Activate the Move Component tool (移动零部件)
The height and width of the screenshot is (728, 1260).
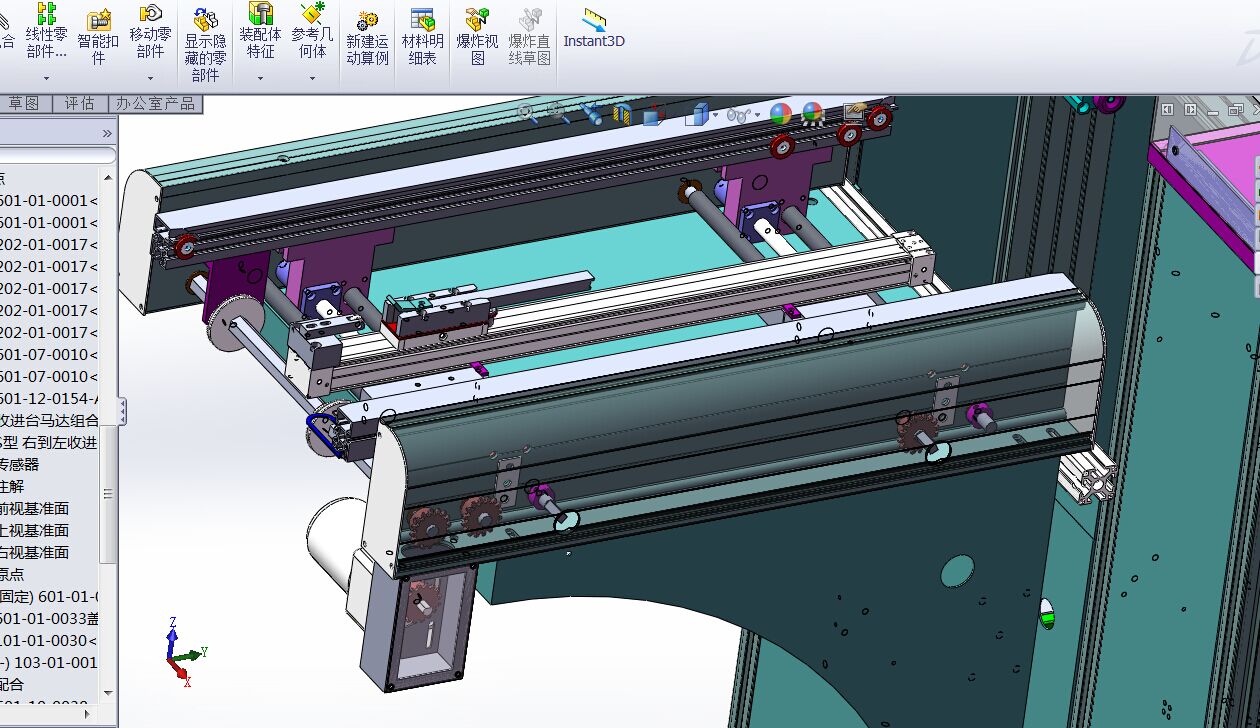150,30
